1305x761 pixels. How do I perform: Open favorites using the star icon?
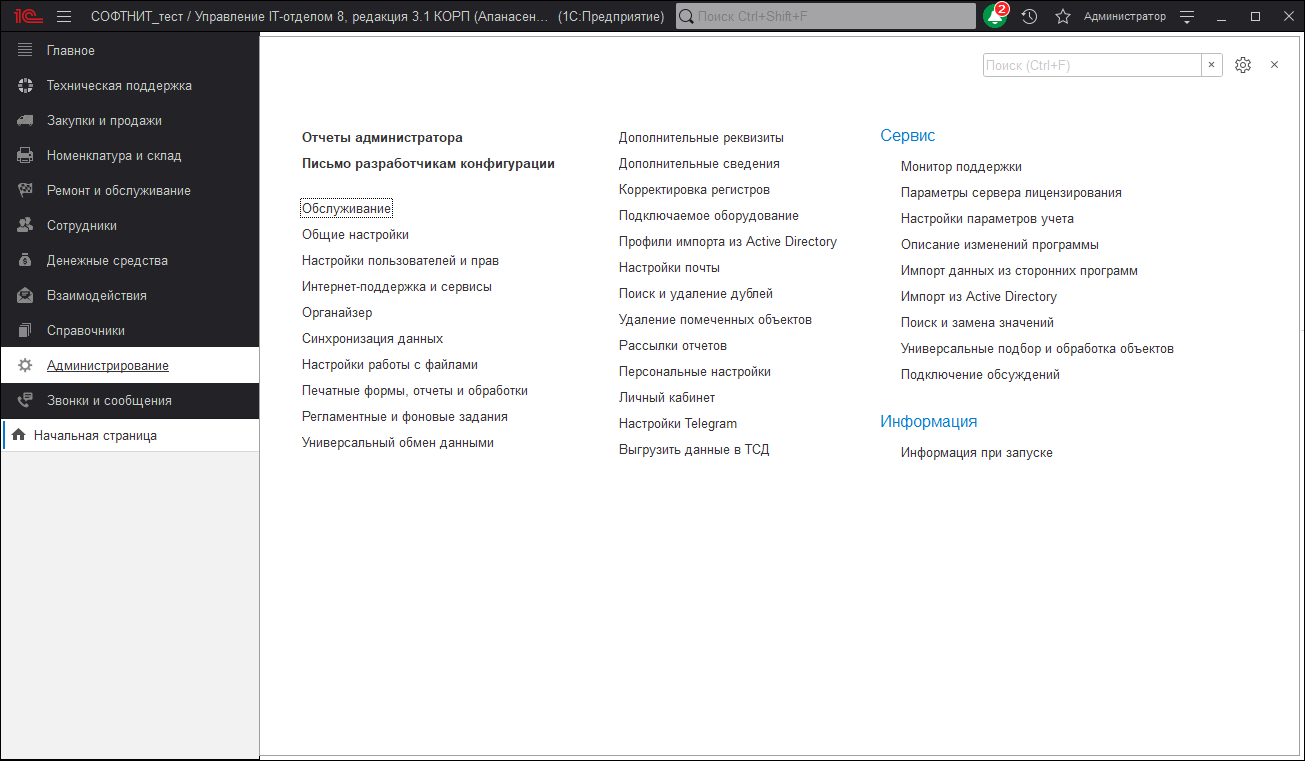1062,16
